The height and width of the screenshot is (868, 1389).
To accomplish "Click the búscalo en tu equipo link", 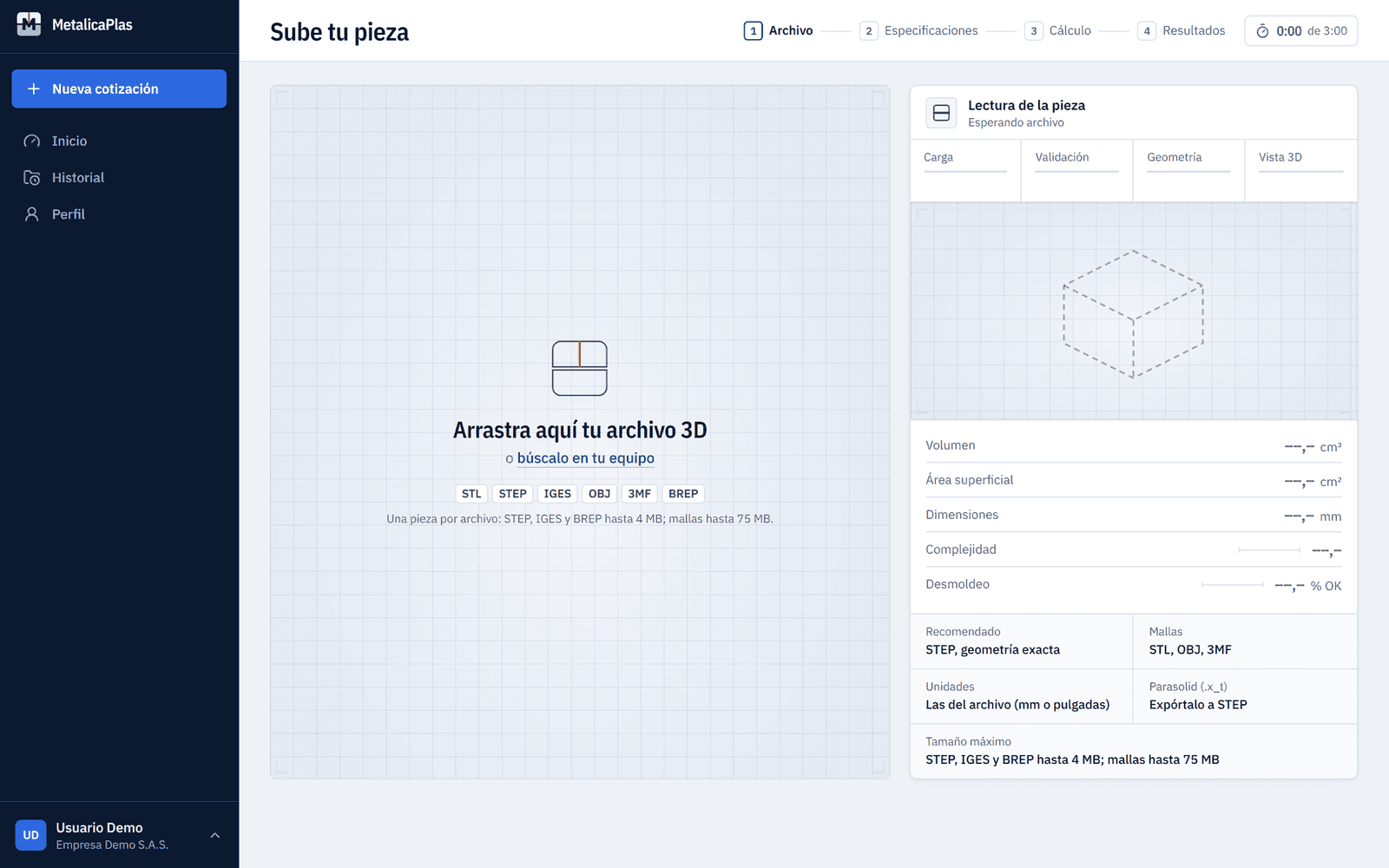I will 586,458.
